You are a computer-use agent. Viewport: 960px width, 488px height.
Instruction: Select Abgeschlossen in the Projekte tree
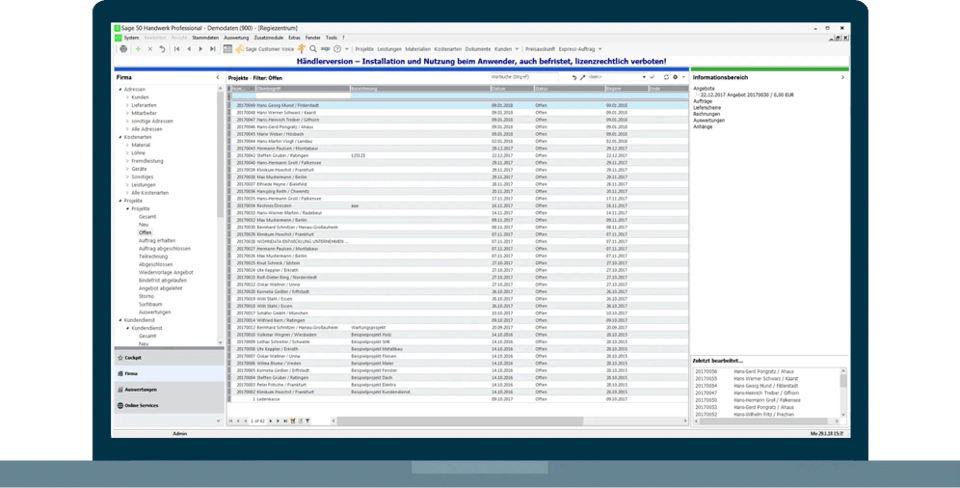tap(156, 265)
